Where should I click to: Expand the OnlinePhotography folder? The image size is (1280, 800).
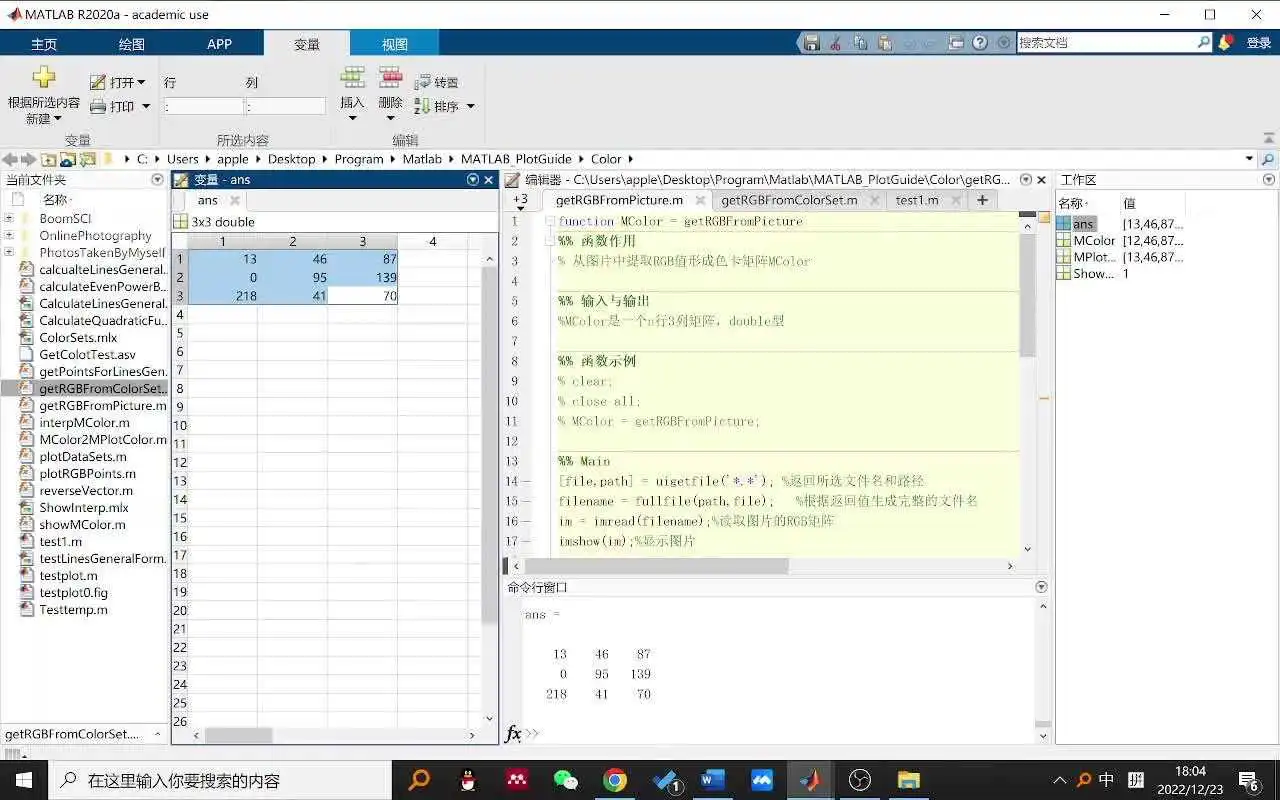(9, 236)
